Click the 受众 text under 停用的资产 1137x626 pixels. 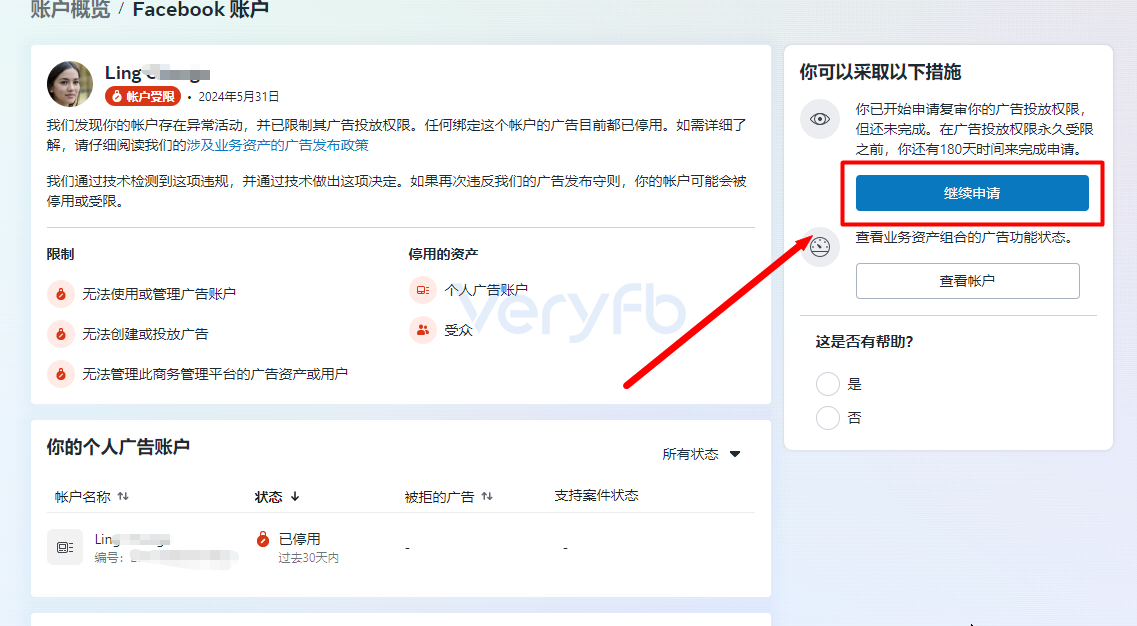tap(458, 330)
